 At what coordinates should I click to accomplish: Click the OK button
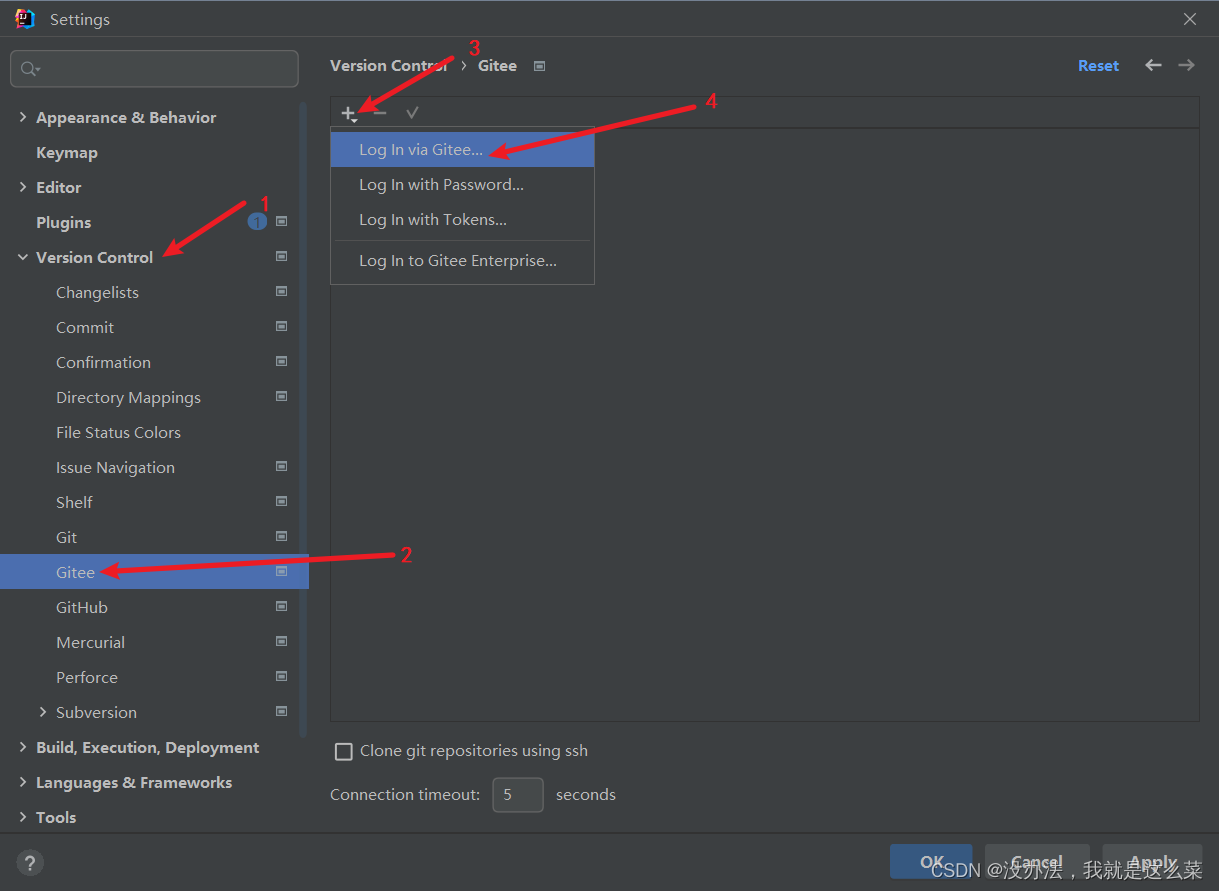click(x=931, y=861)
